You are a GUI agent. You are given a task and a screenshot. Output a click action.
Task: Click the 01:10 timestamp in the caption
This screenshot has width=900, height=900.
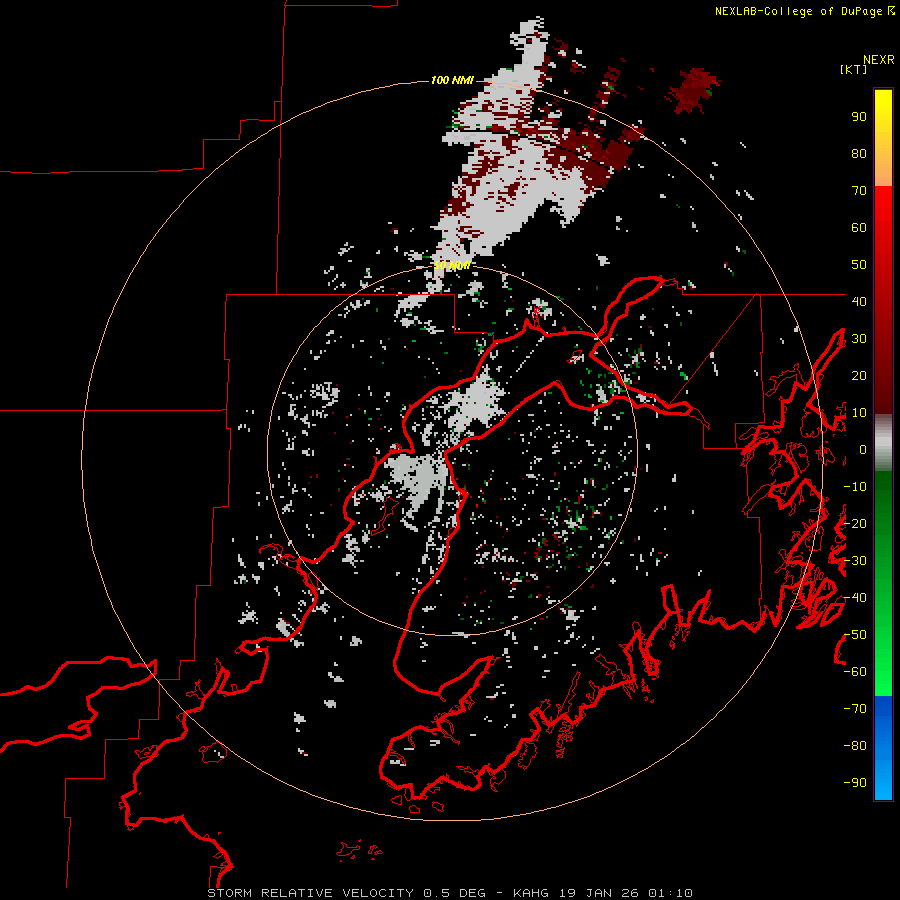tap(670, 893)
